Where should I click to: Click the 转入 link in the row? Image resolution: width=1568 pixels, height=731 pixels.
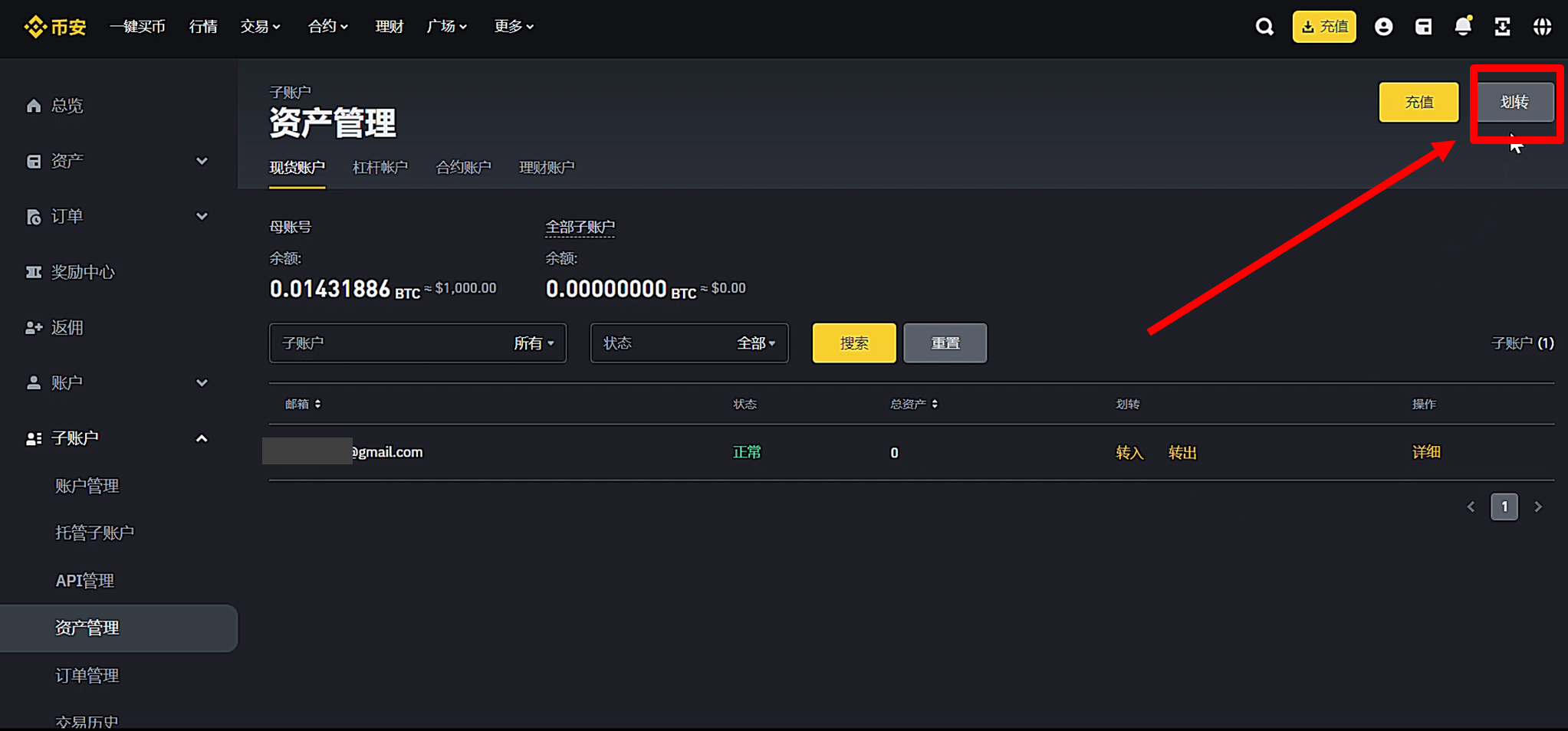tap(1129, 453)
